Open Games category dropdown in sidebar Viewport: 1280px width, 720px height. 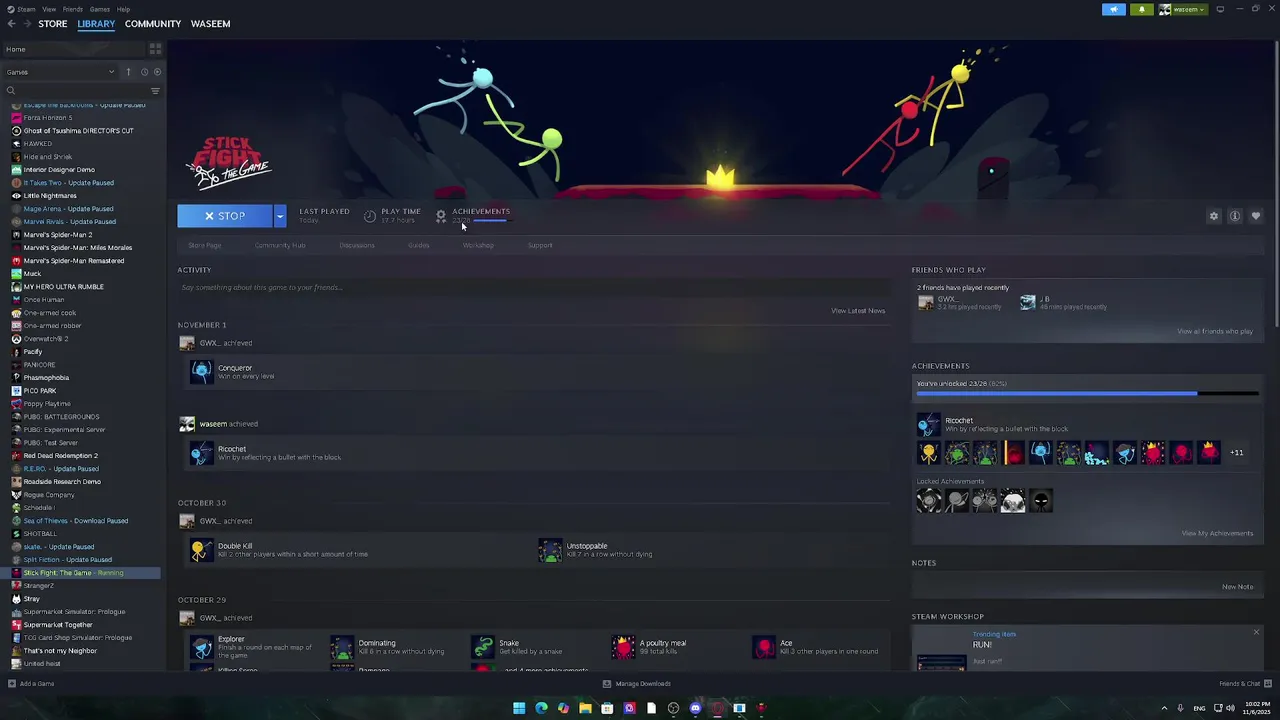pyautogui.click(x=60, y=72)
